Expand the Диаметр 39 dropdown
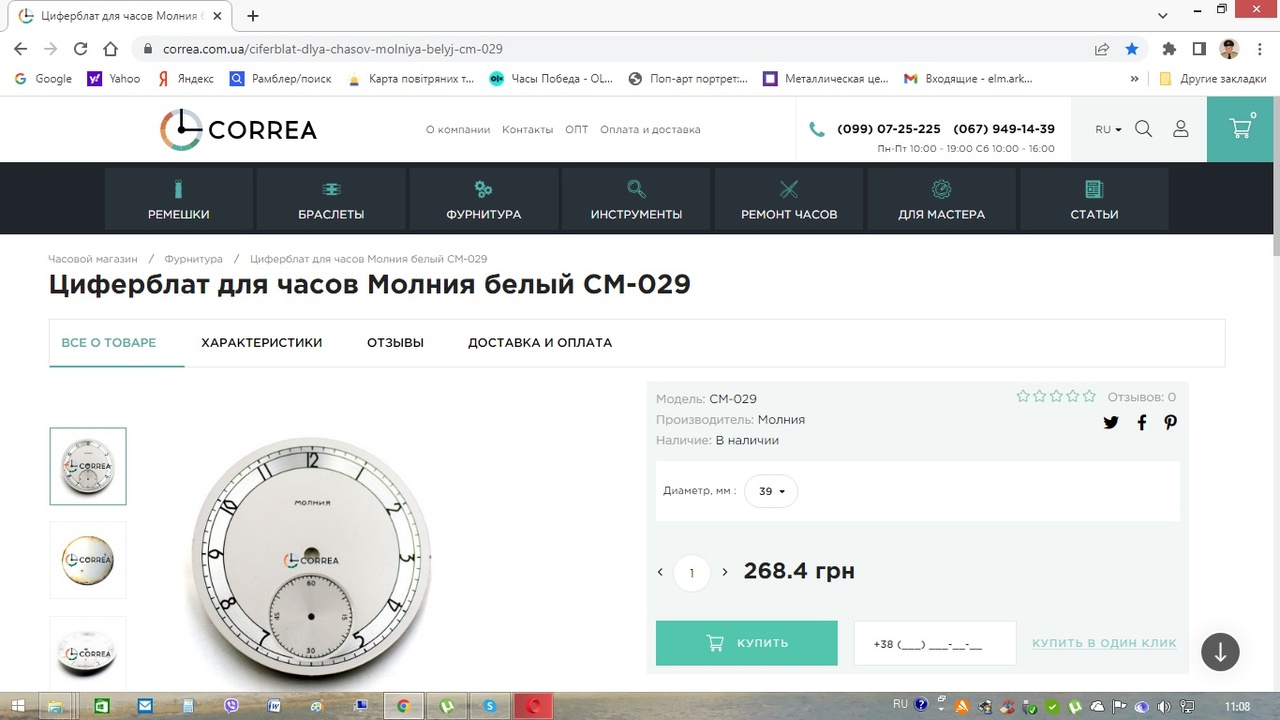This screenshot has width=1280, height=720. (771, 491)
